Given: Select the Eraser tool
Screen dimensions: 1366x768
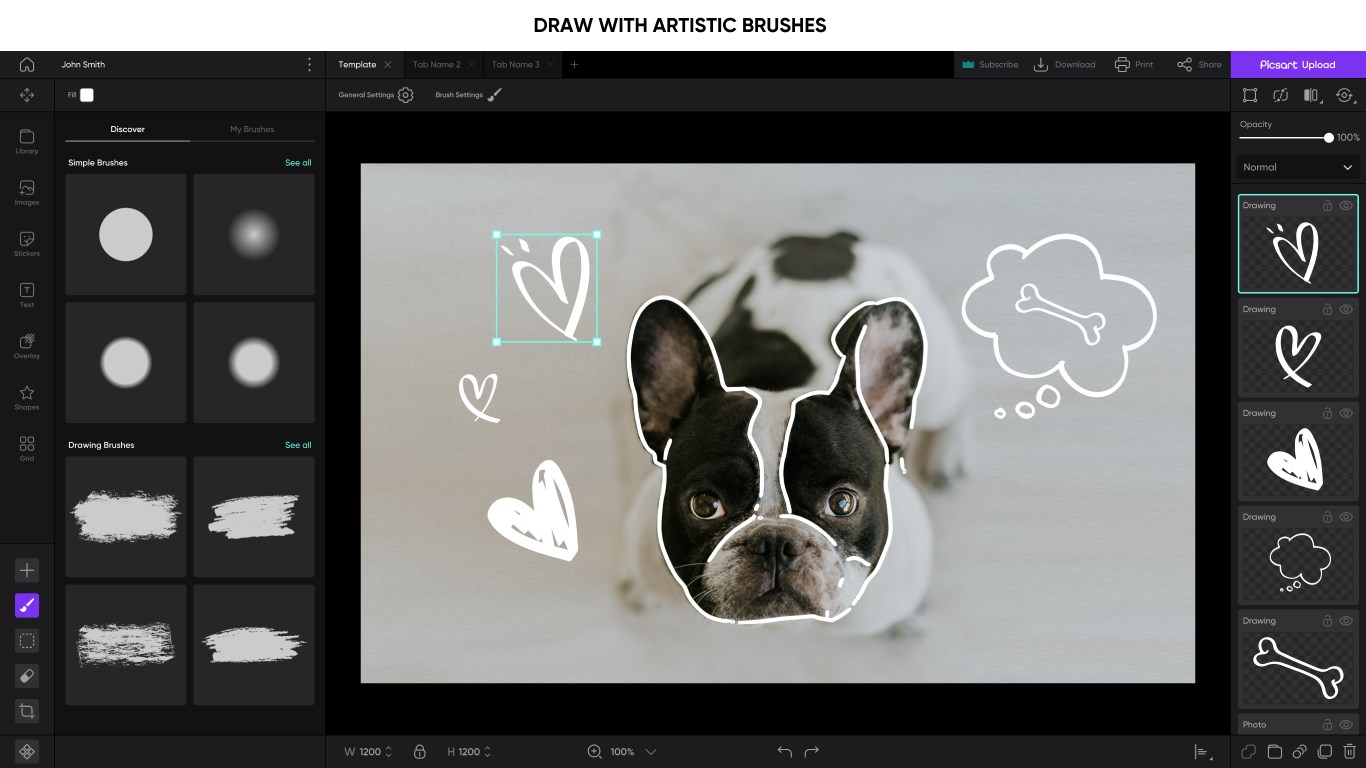Looking at the screenshot, I should [27, 676].
